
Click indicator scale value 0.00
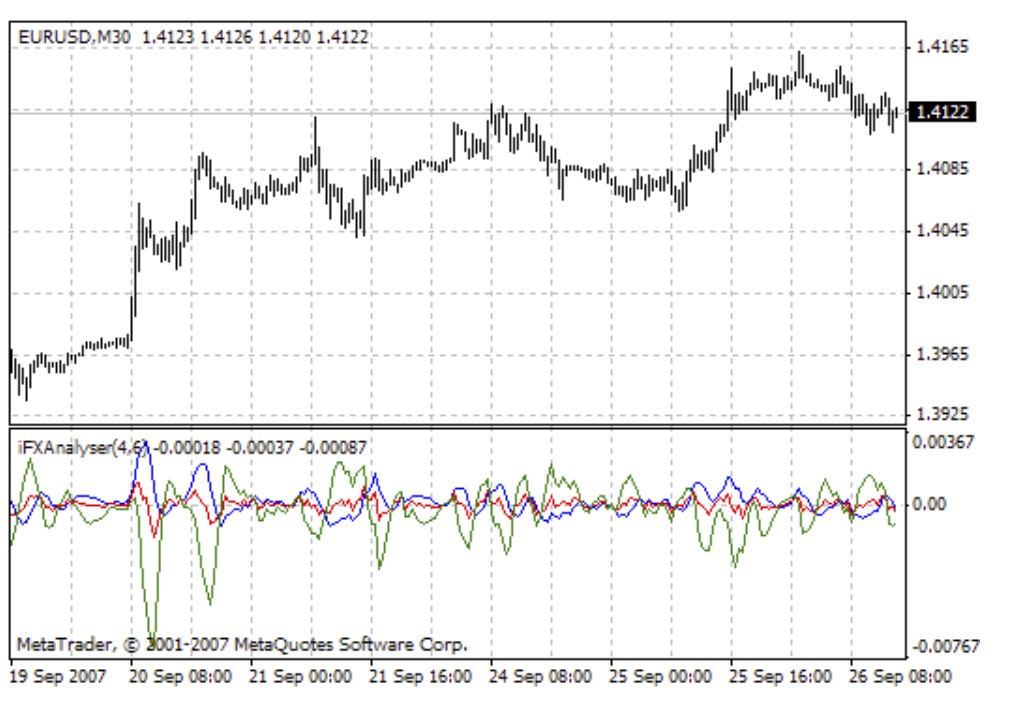click(929, 504)
